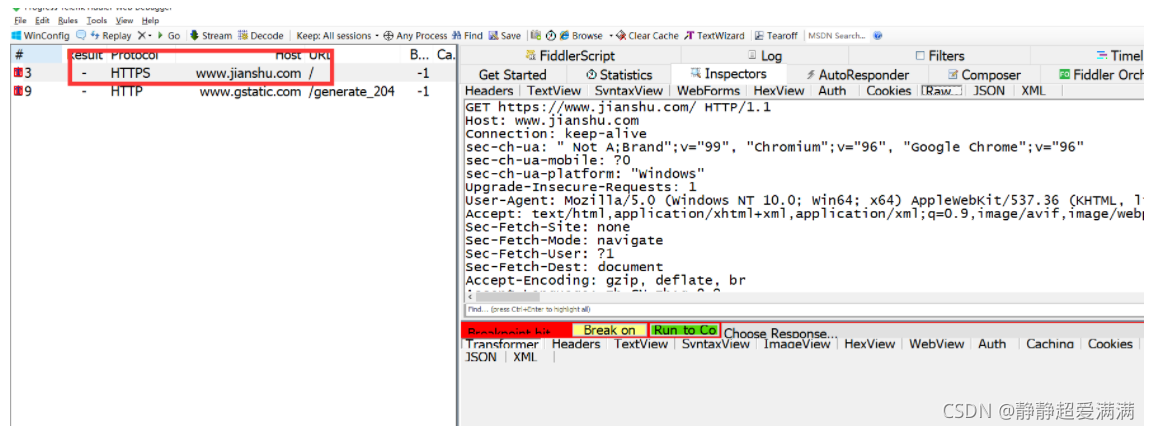Select response WebView tab

tap(936, 344)
